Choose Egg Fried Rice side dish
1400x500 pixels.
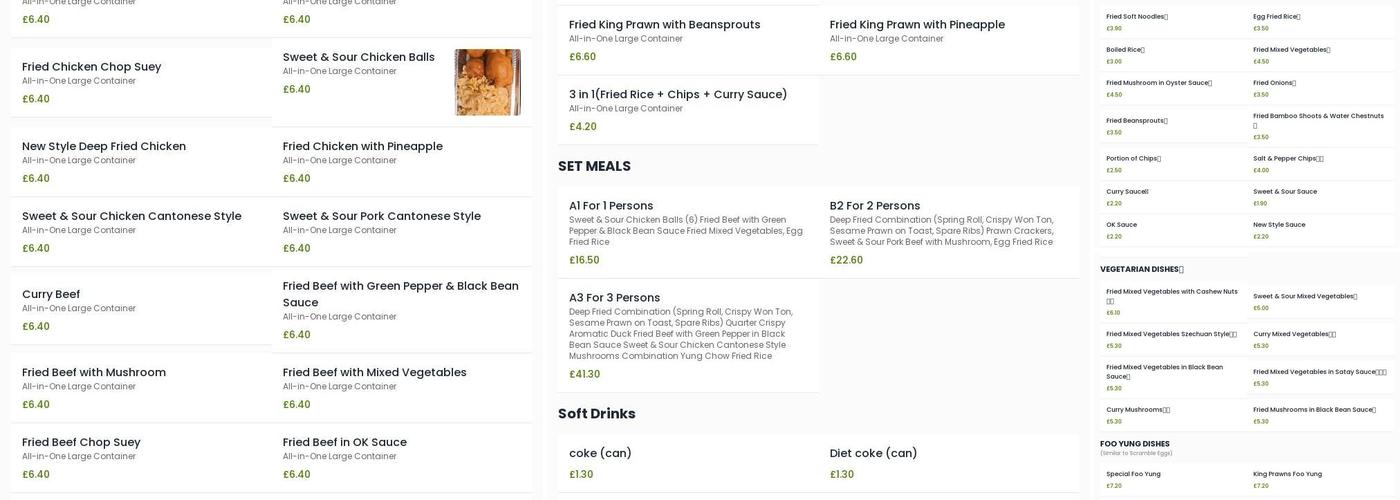[1276, 17]
